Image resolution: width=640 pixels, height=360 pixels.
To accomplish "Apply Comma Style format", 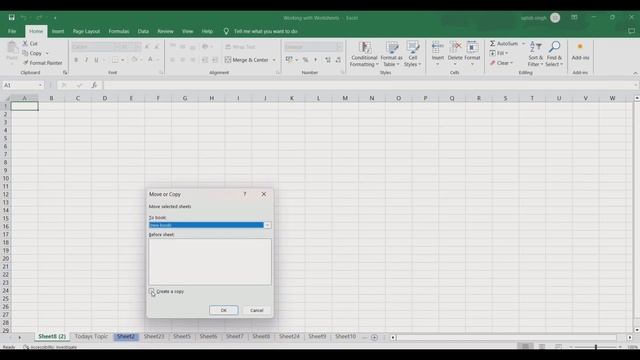I will pos(316,60).
